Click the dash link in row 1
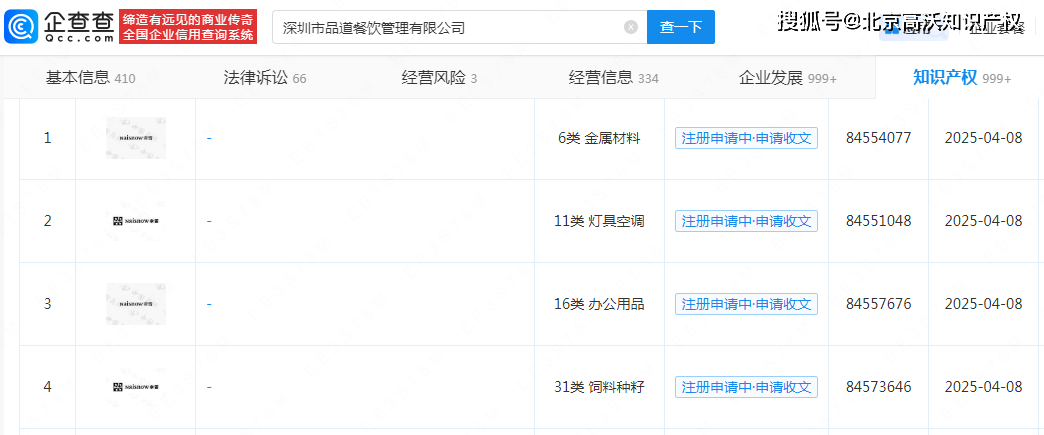This screenshot has width=1044, height=435. click(209, 138)
